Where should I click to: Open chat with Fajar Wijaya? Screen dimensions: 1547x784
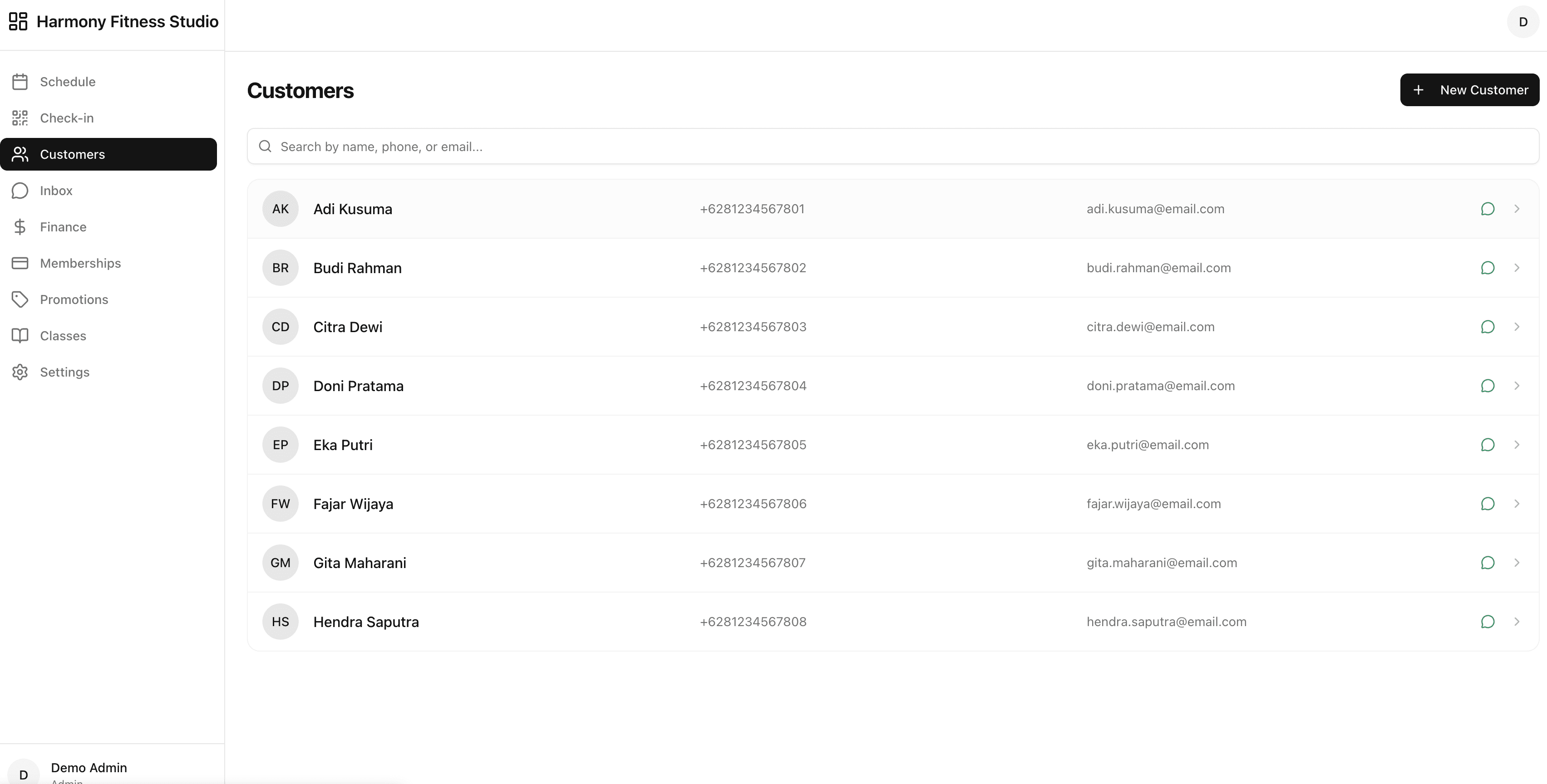click(x=1487, y=504)
